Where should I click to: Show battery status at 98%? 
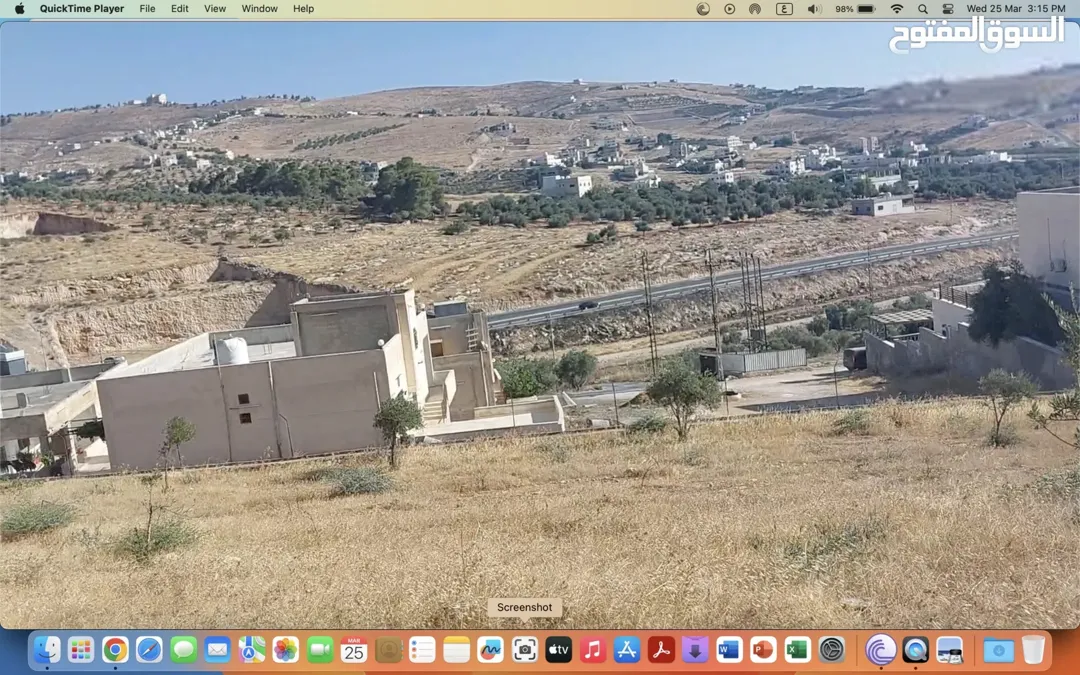click(x=855, y=9)
